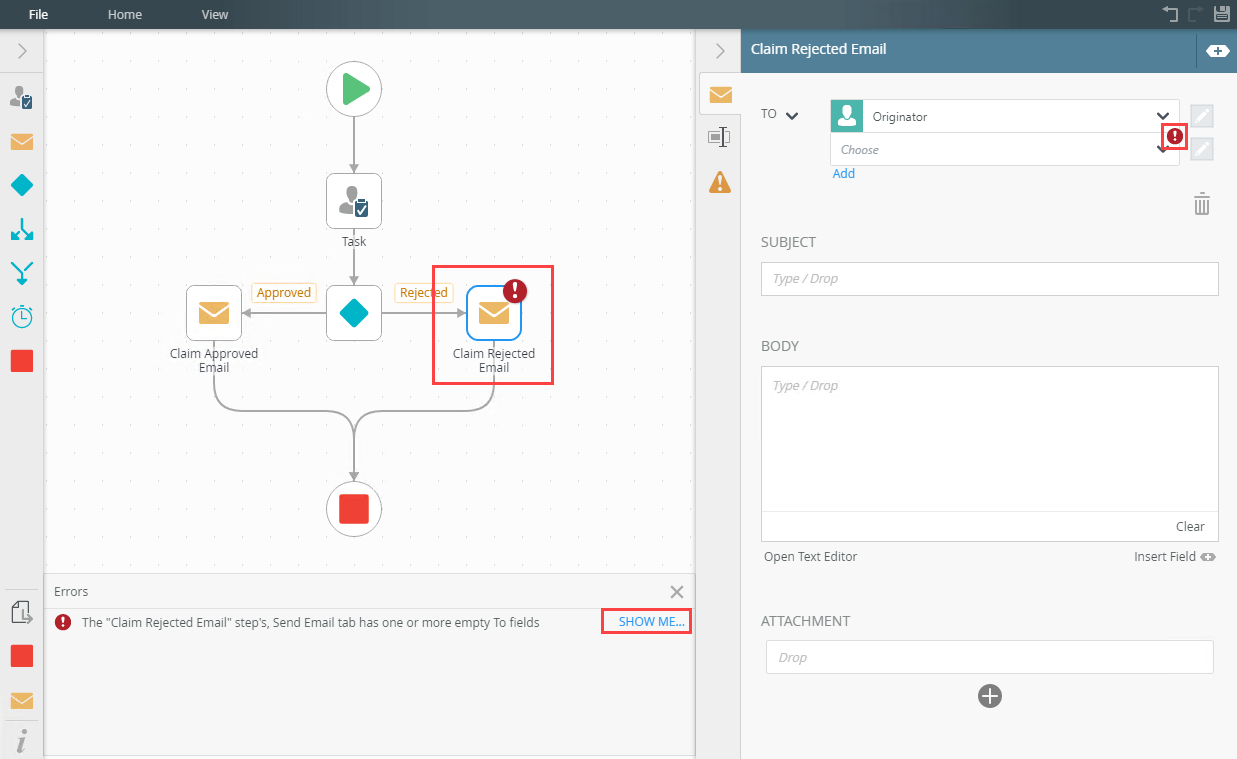
Task: Select the Claim Approved Email step
Action: pos(214,313)
